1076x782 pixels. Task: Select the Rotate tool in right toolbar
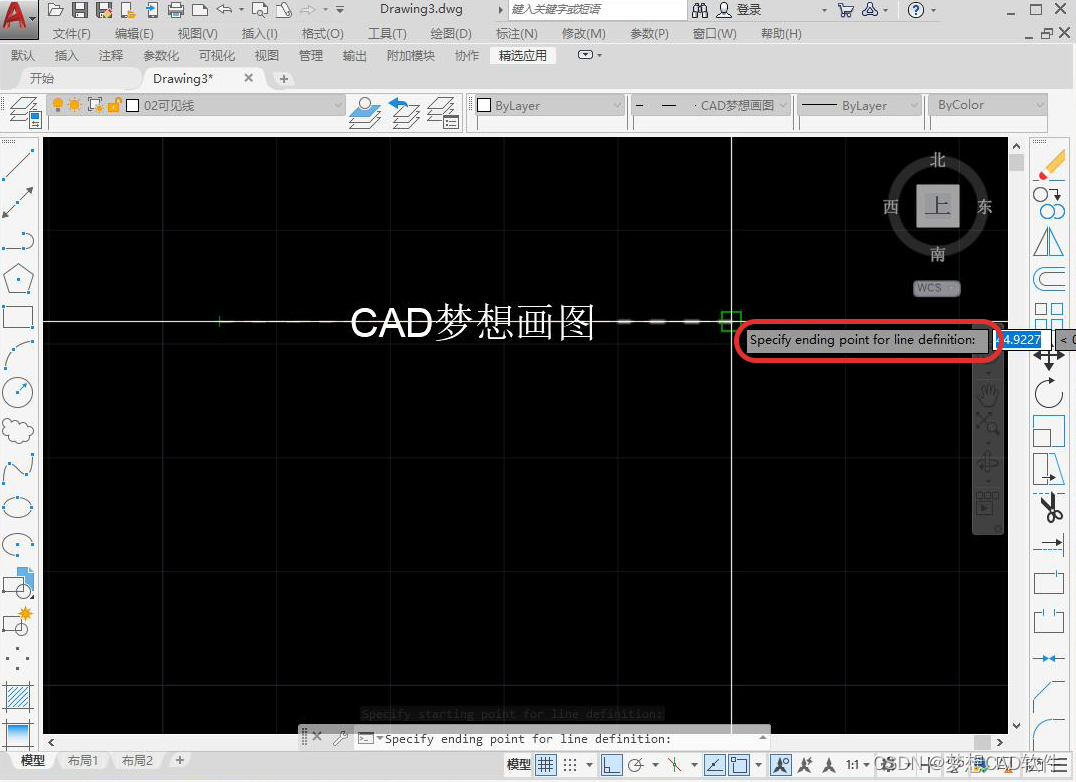(1048, 393)
